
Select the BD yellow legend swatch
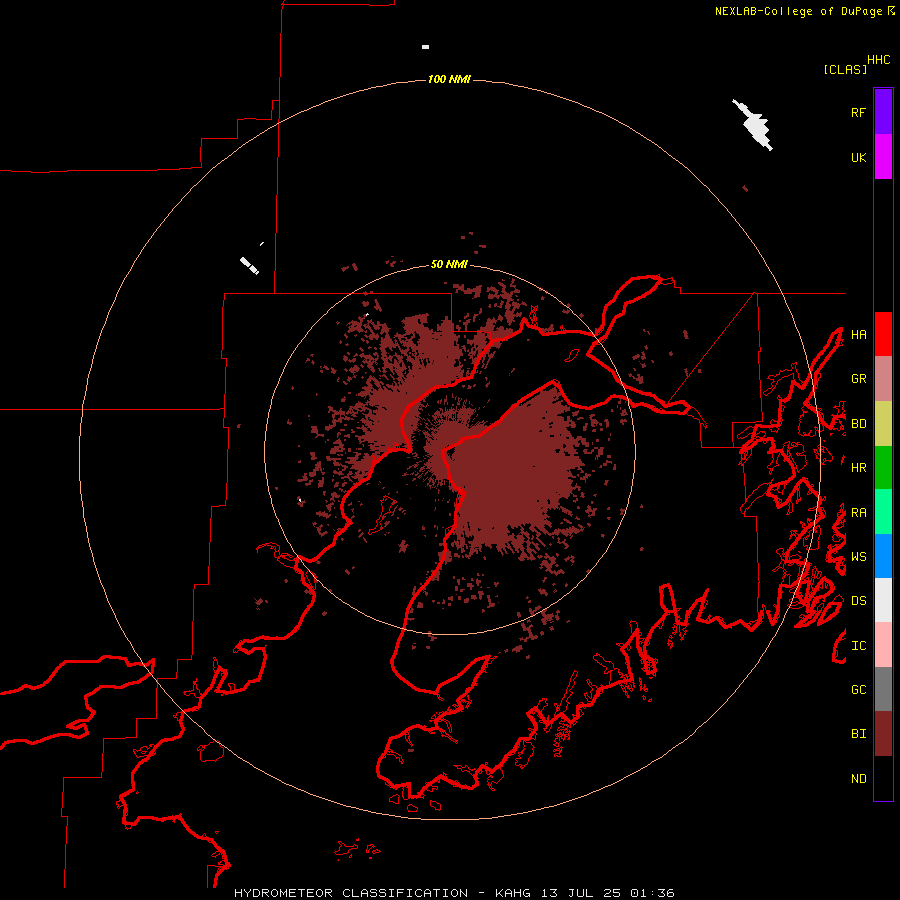(x=883, y=424)
